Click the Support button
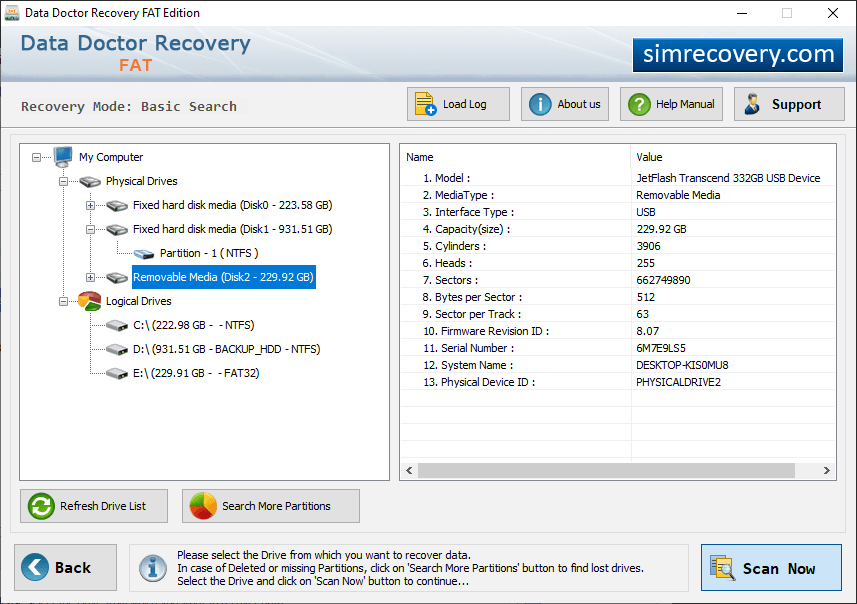 point(789,104)
